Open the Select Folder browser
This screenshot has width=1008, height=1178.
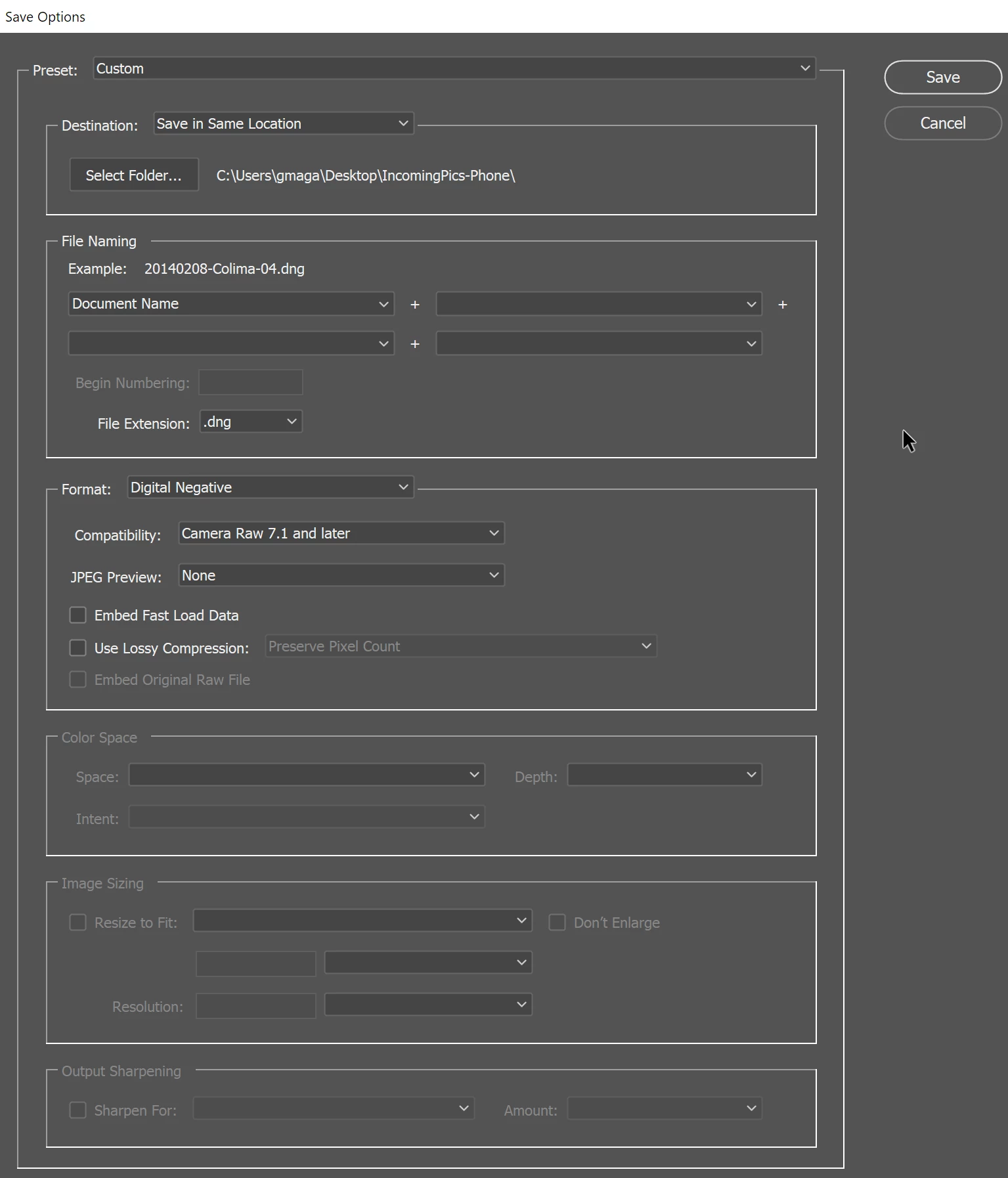click(x=134, y=175)
